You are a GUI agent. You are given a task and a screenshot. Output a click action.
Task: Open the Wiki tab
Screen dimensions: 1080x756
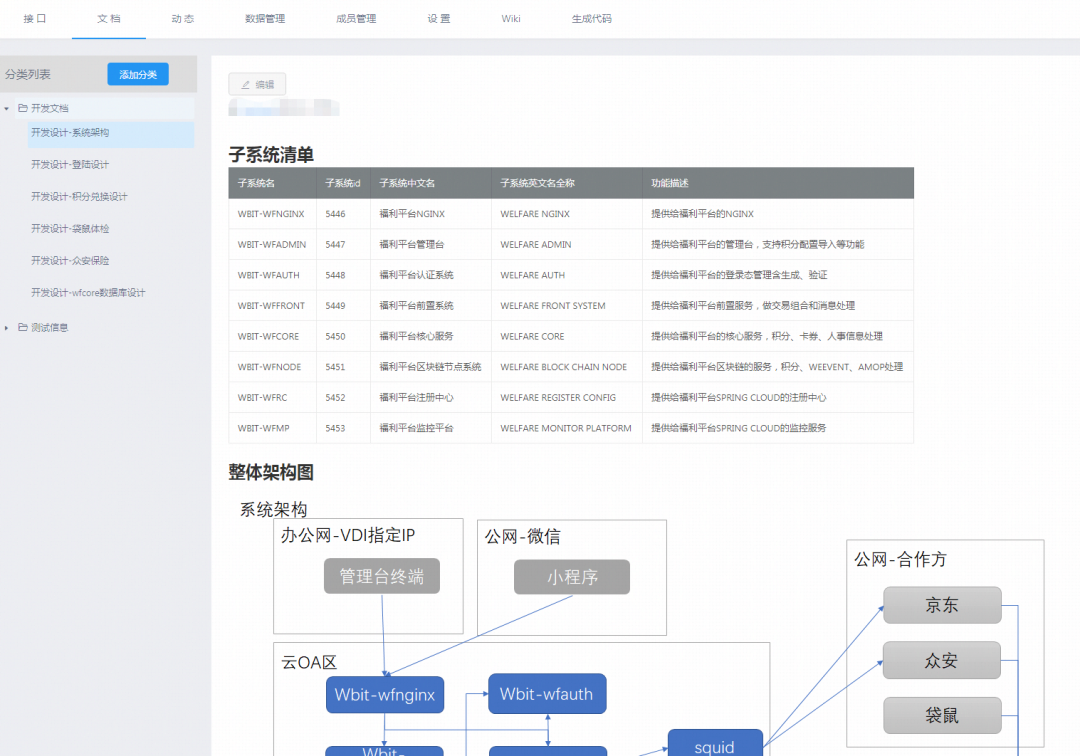click(510, 18)
